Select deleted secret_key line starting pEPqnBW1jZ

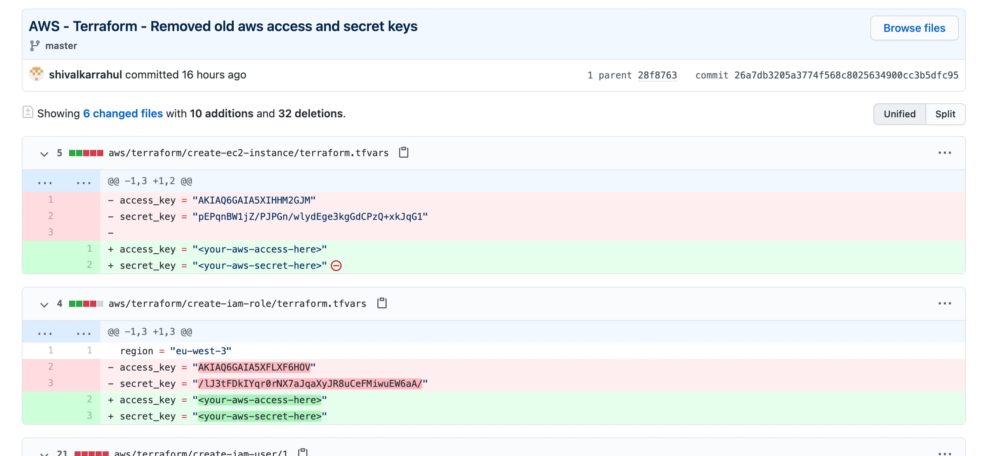(x=494, y=216)
